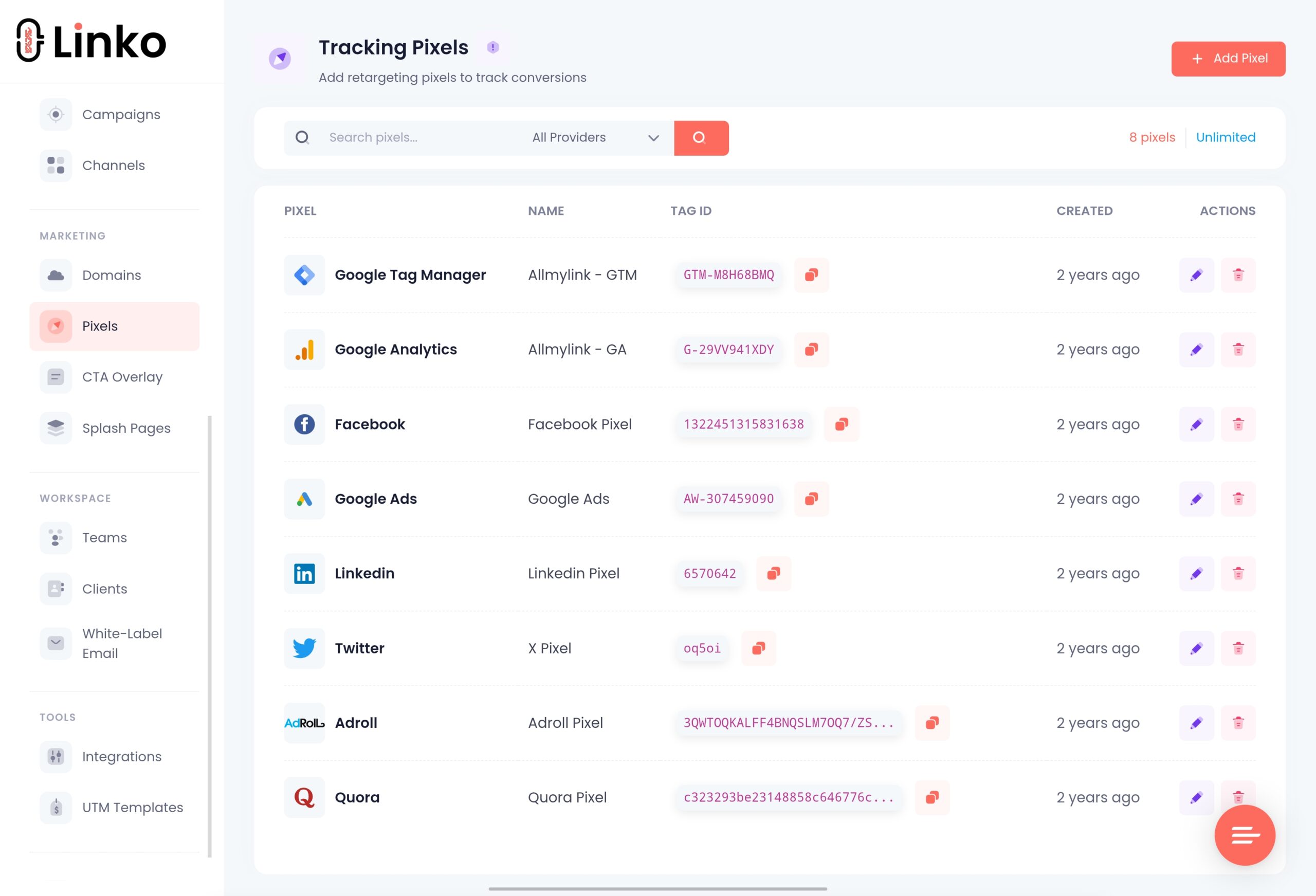Click the Adroll provider logo
1316x896 pixels.
pyautogui.click(x=304, y=723)
